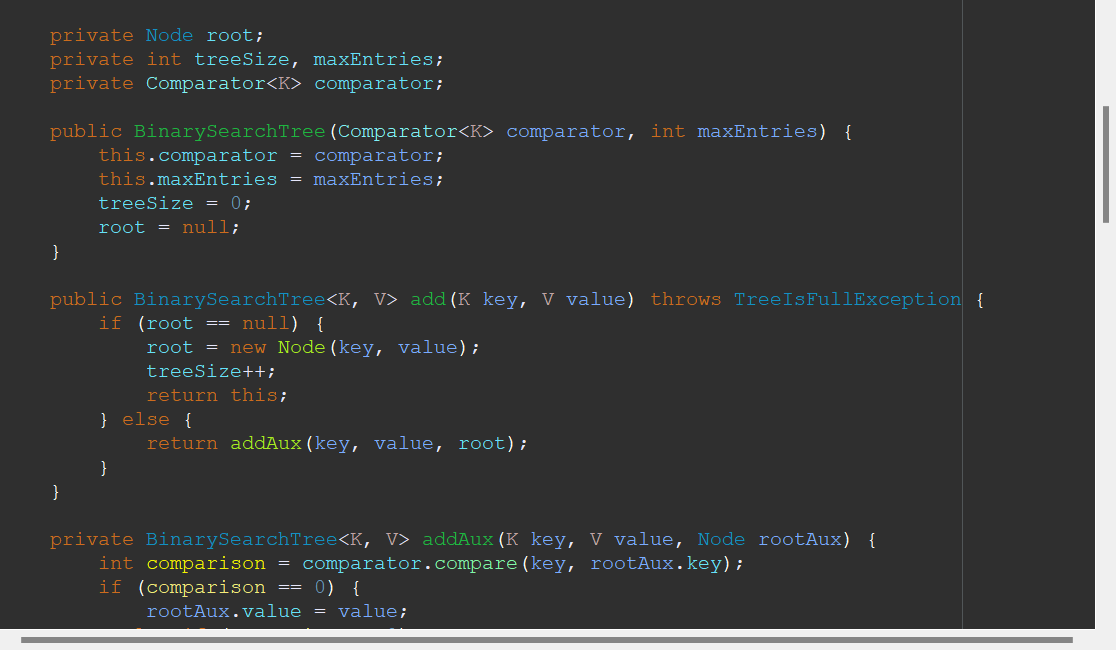1116x650 pixels.
Task: Select the TreeIsFullException in the throws clause
Action: point(848,298)
